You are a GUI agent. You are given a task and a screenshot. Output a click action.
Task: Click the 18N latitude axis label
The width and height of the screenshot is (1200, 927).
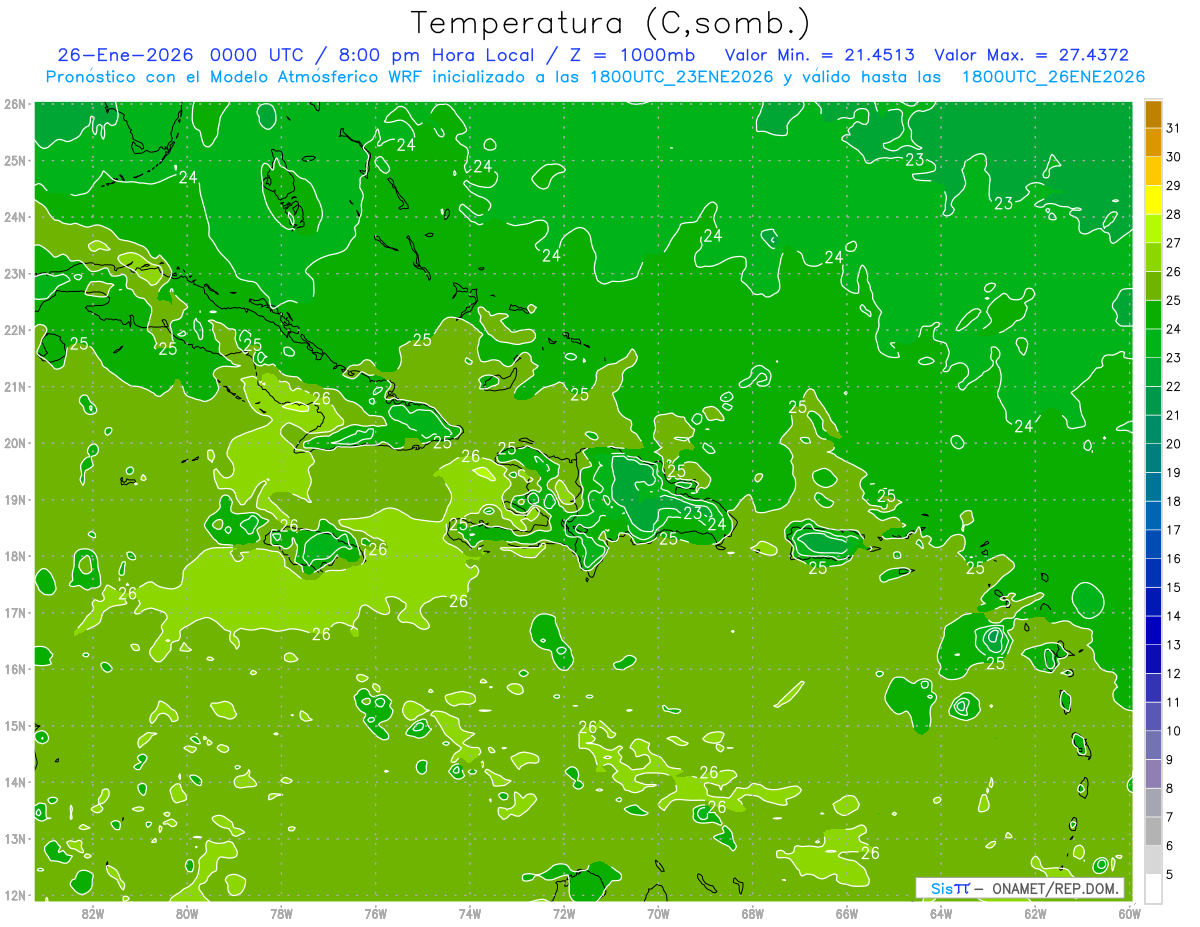14,556
